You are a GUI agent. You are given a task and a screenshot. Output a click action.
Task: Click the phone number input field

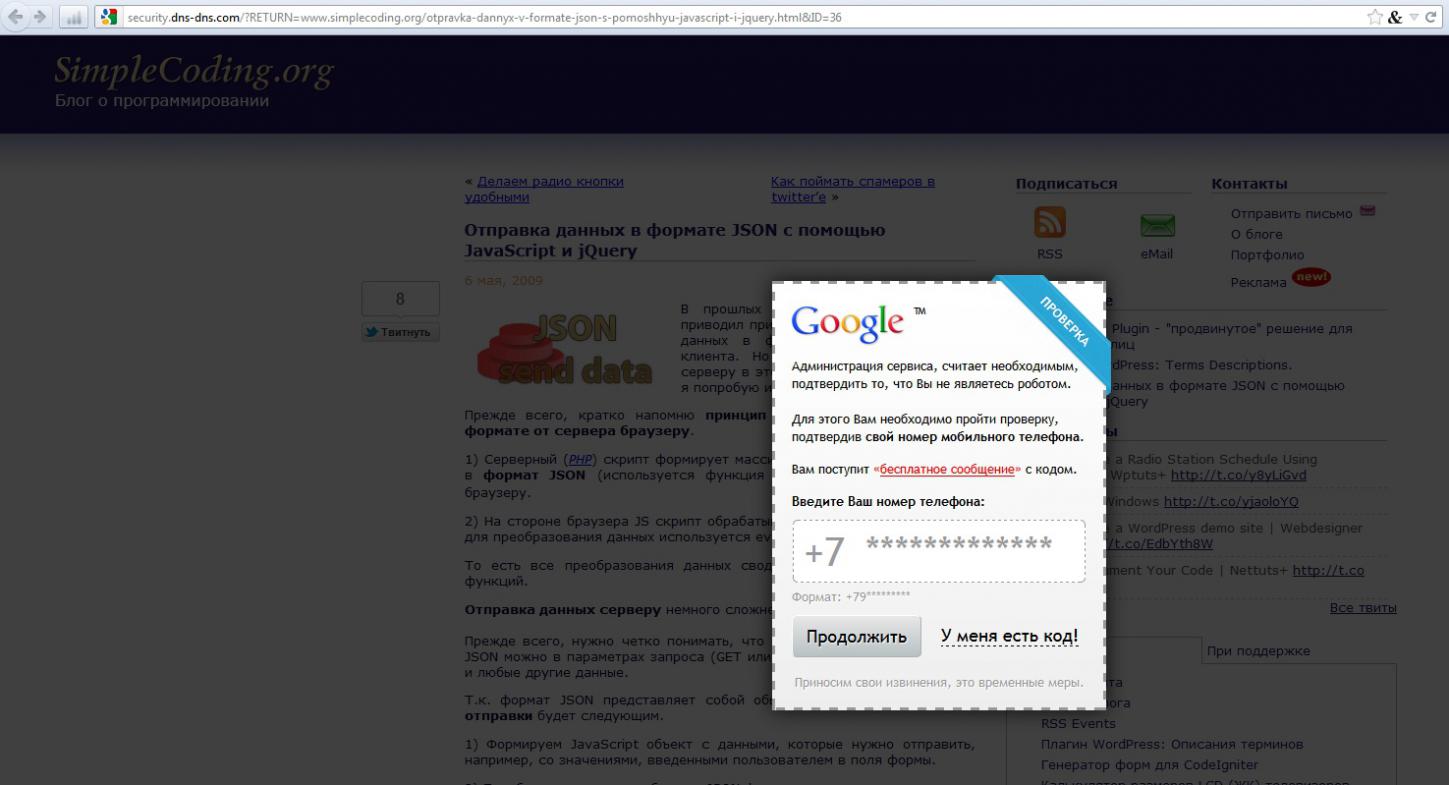pyautogui.click(x=938, y=551)
